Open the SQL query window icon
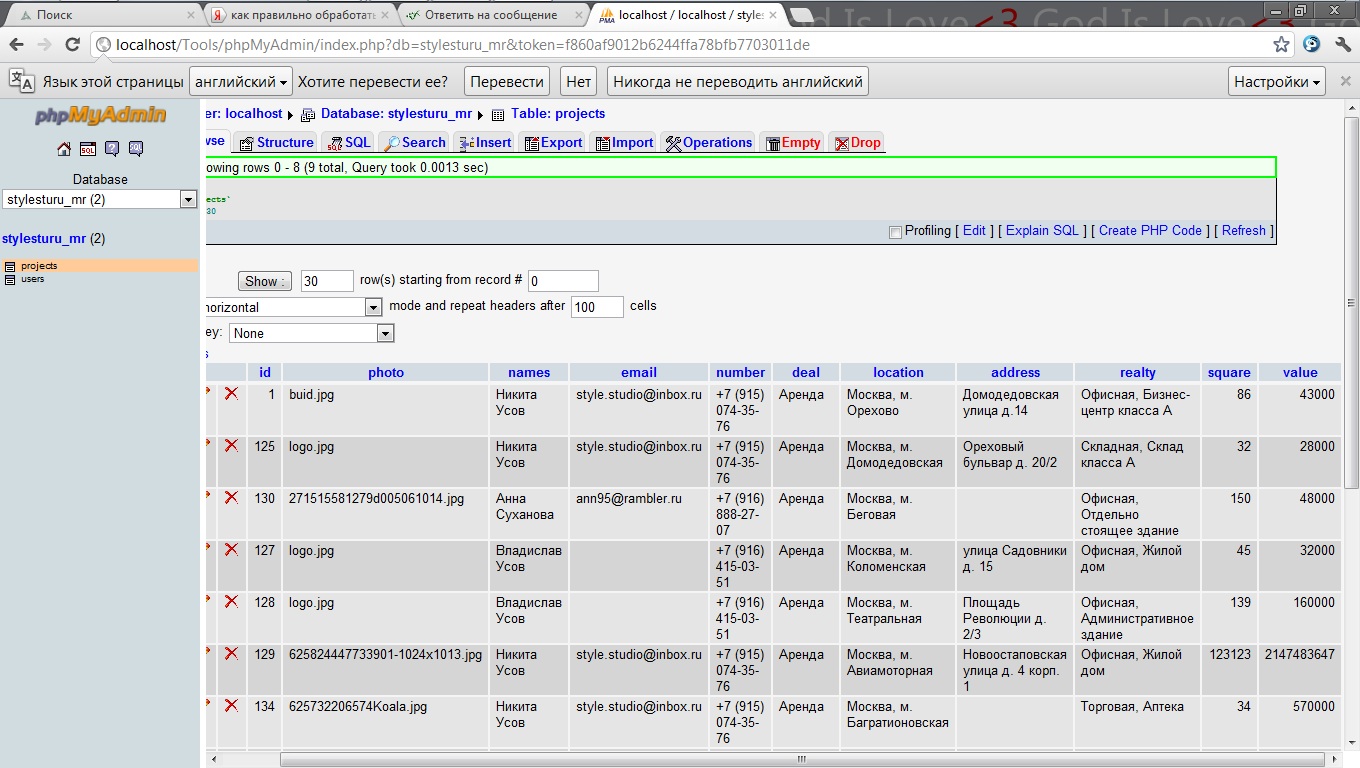 [x=88, y=149]
